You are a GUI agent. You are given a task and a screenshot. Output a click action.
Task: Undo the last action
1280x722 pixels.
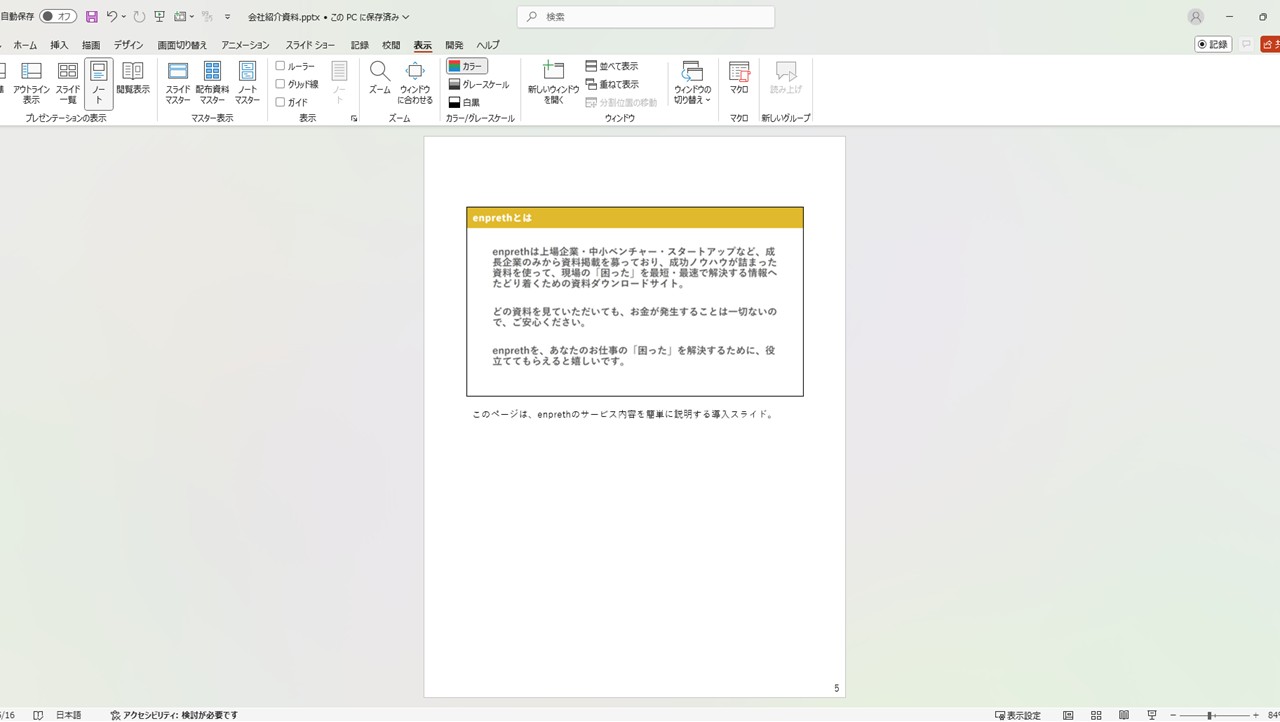[x=112, y=17]
